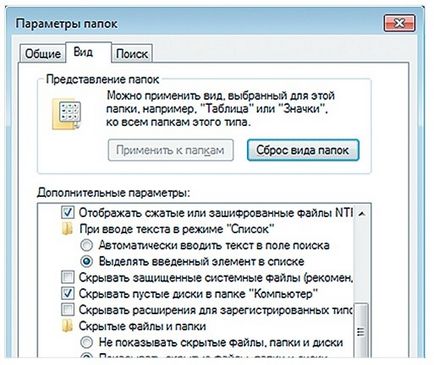
Task: Select the Вид tab
Action: coord(83,52)
